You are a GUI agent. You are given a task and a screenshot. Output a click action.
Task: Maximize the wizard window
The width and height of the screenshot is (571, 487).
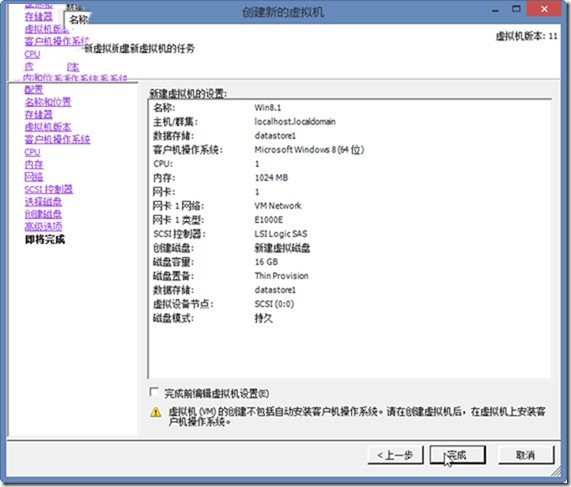coord(516,9)
